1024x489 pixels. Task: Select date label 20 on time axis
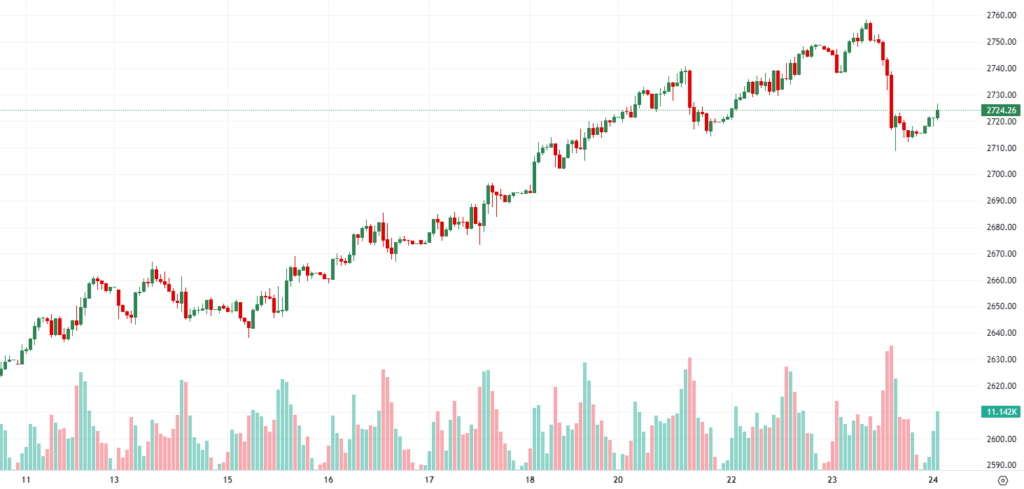[x=619, y=480]
